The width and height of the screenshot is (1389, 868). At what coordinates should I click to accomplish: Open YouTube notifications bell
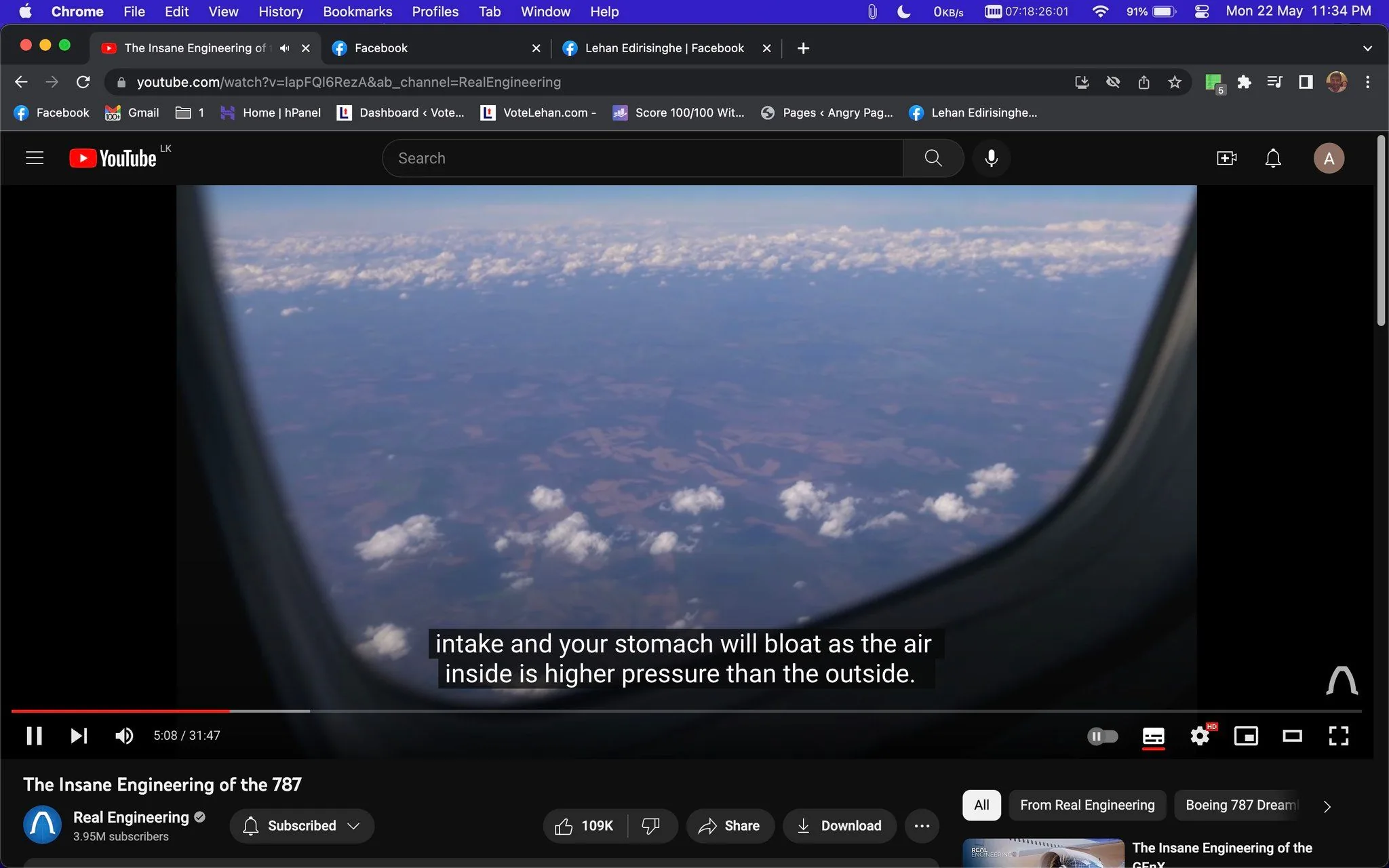1272,158
